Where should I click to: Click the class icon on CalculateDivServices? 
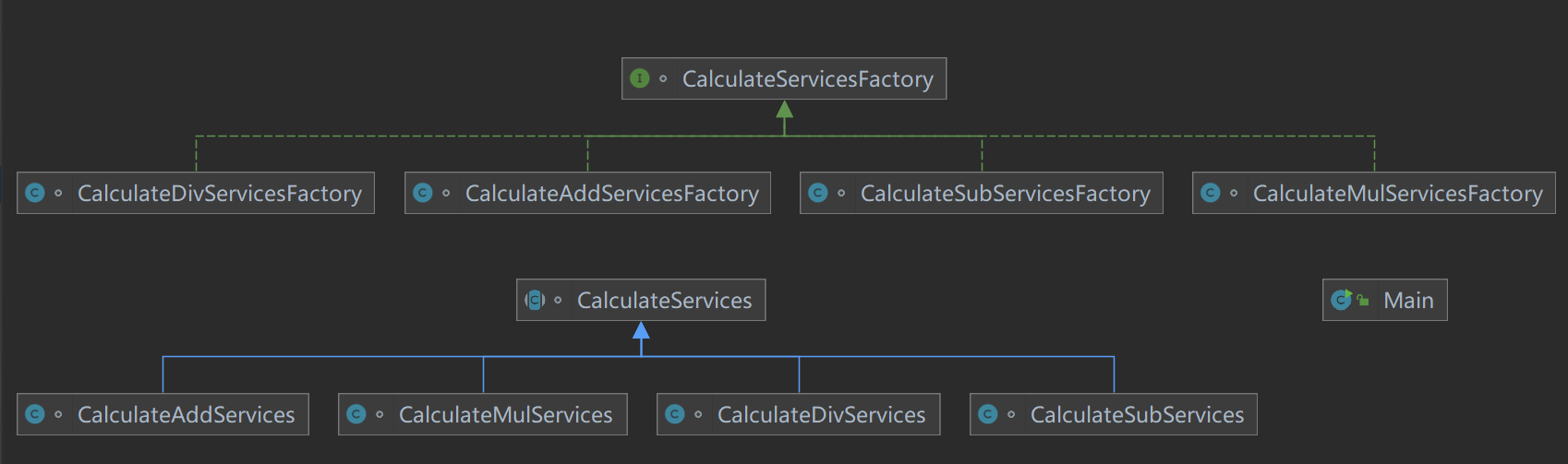(x=675, y=414)
